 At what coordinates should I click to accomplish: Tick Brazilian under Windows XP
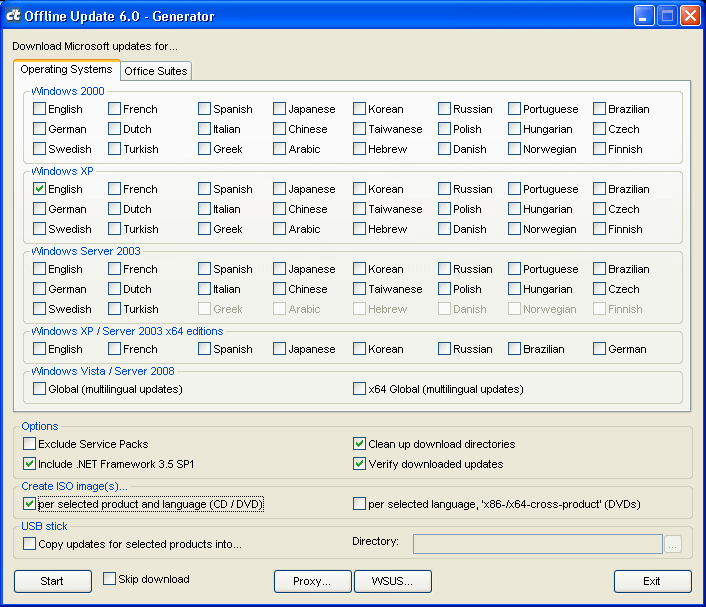point(599,189)
